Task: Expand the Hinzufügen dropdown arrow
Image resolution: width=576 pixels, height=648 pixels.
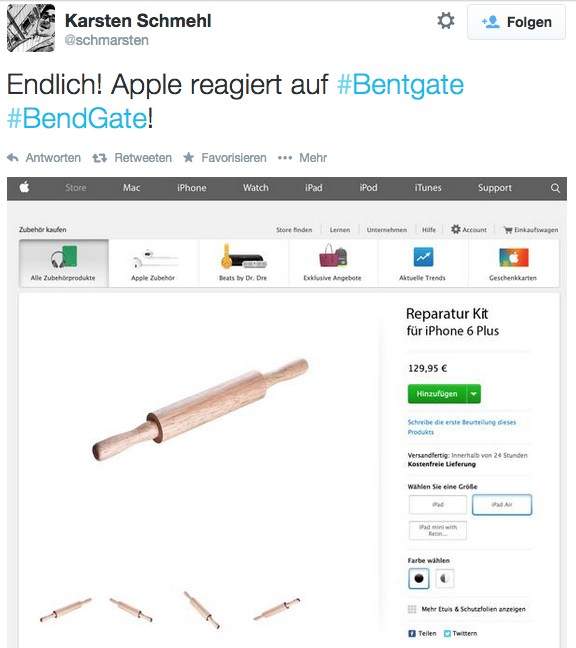Action: 474,394
